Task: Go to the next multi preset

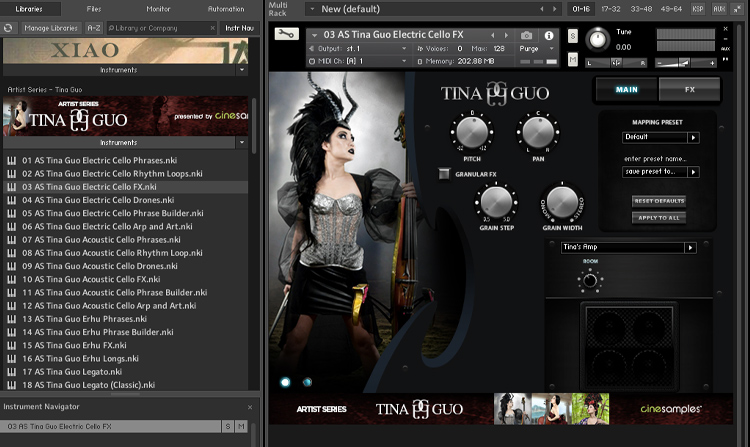Action: click(x=554, y=9)
